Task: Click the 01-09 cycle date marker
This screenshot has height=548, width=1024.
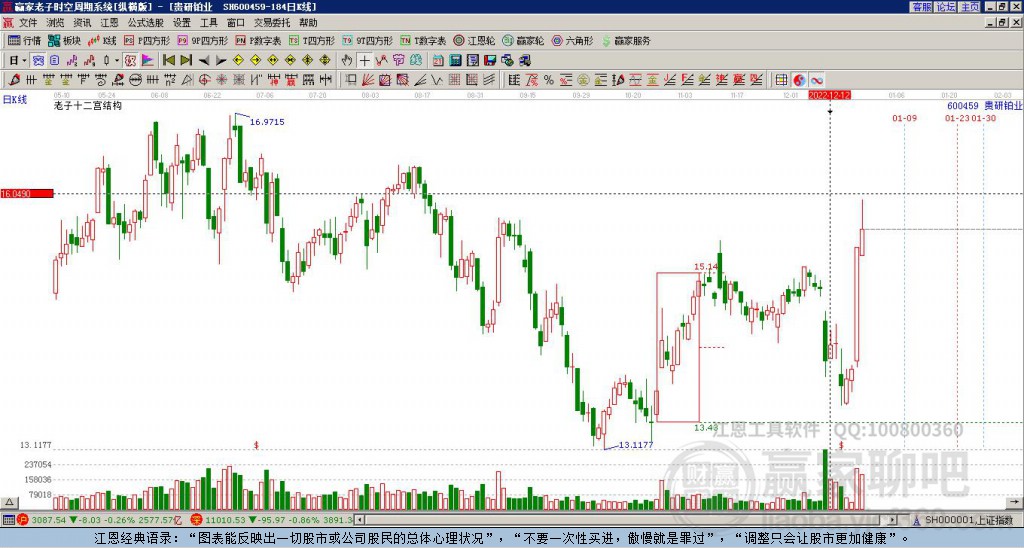Action: 904,118
